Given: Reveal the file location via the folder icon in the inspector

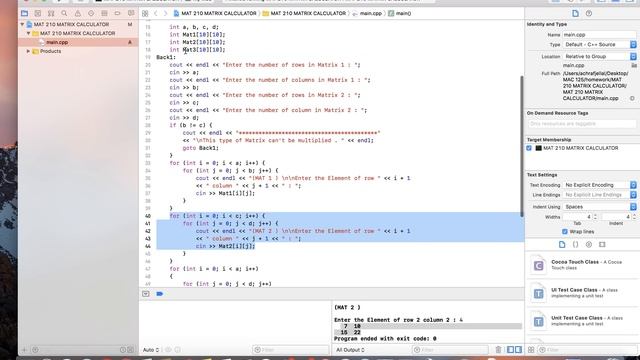Looking at the screenshot, I should 634,65.
